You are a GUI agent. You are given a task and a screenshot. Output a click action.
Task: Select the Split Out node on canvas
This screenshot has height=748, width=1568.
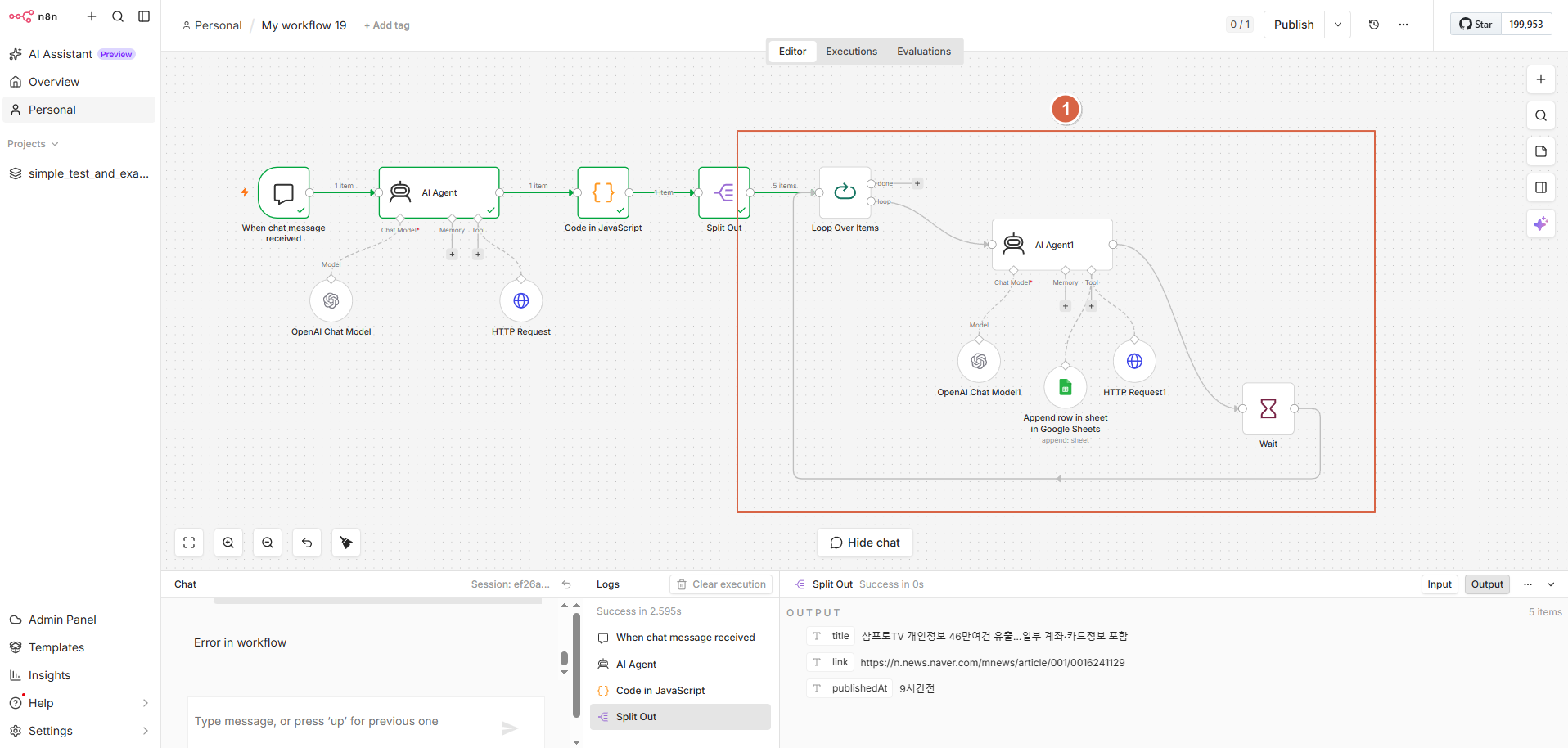point(724,192)
